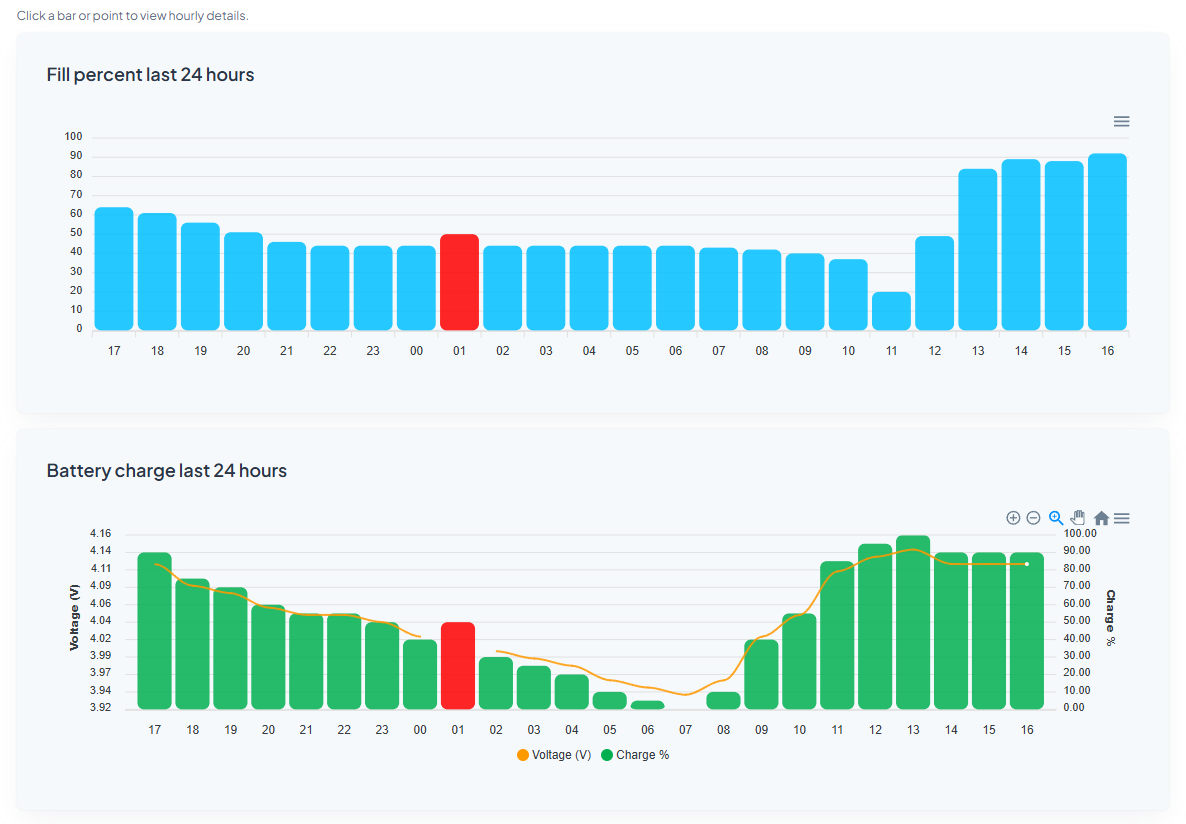
Task: Click the tallest fill bar at hour 16
Action: click(x=1107, y=240)
